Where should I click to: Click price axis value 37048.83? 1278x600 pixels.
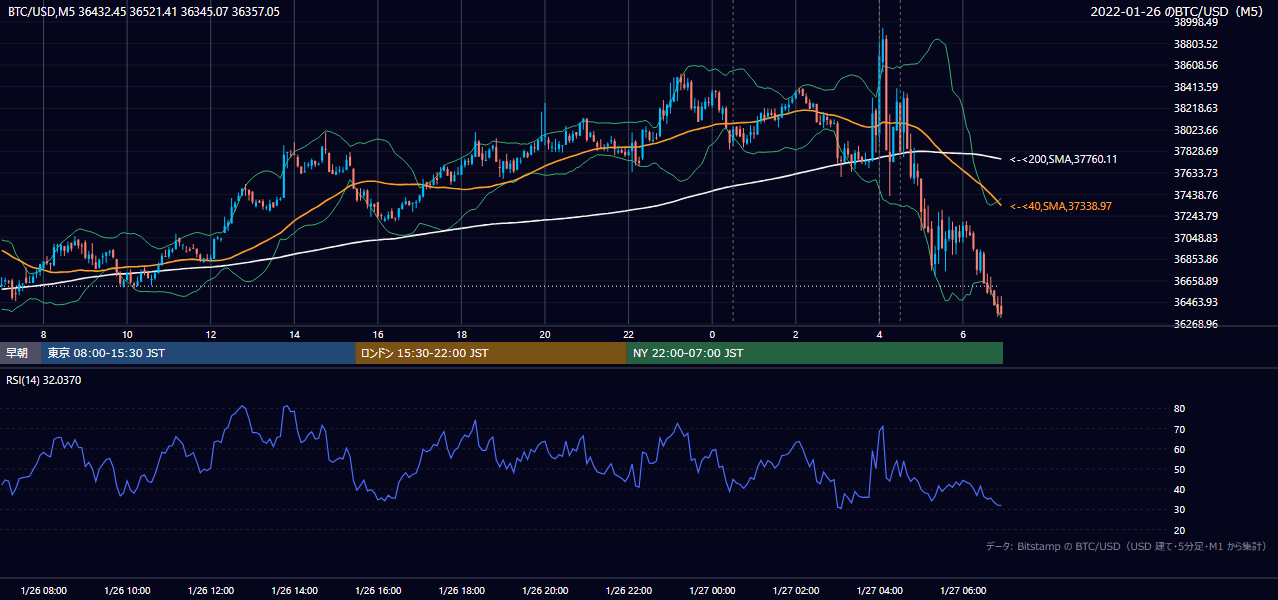(x=1196, y=238)
